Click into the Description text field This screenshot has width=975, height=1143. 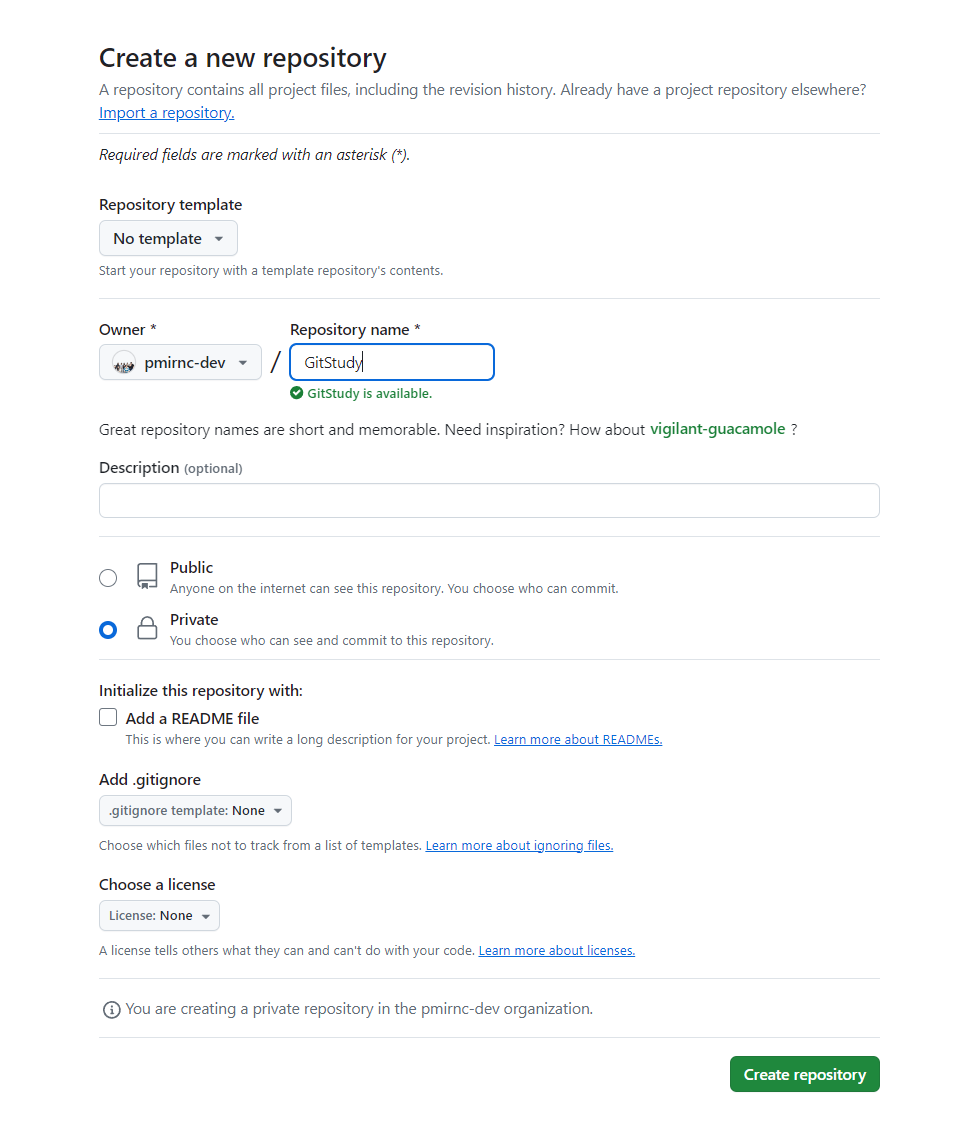[489, 501]
